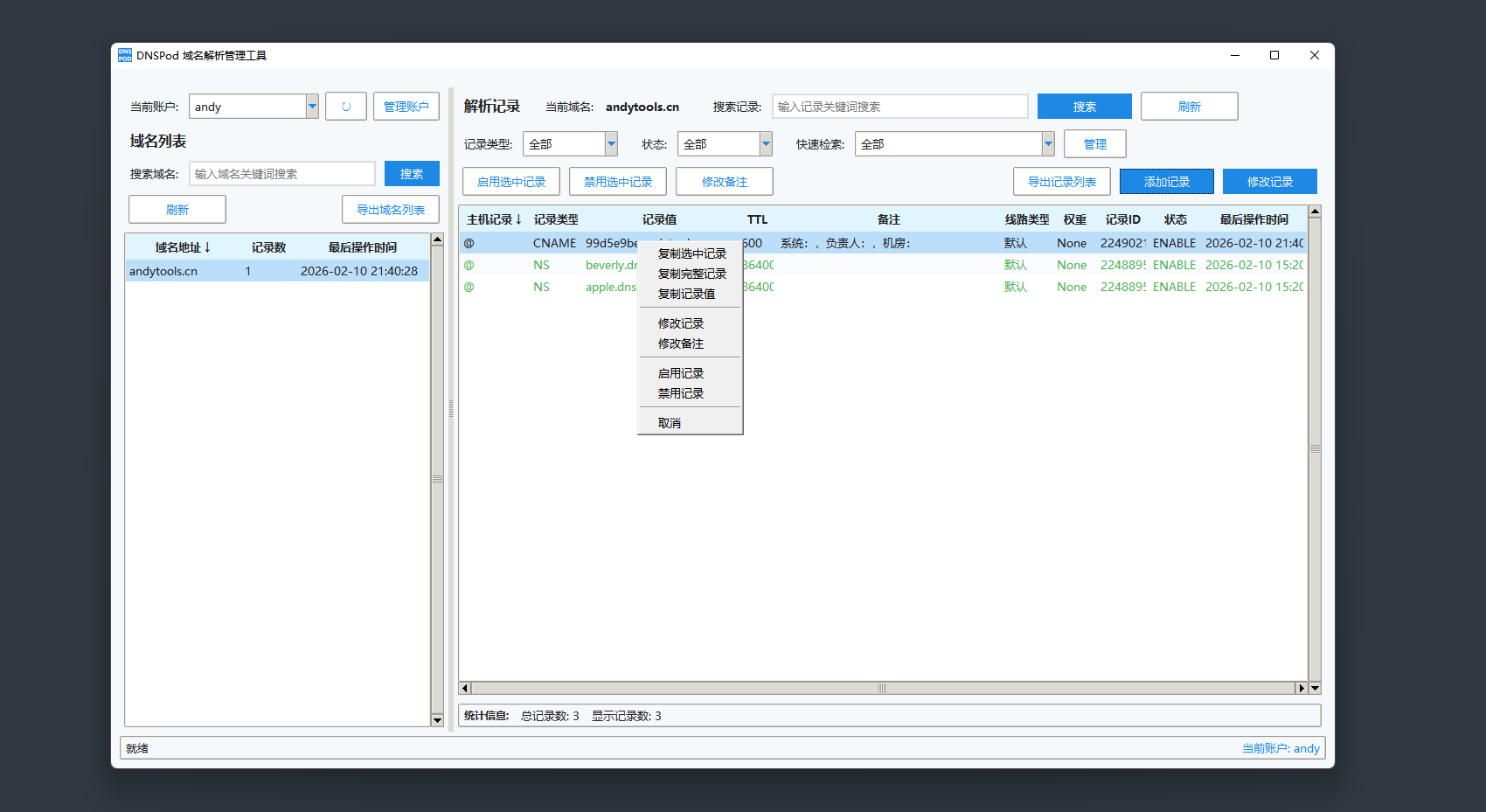The width and height of the screenshot is (1486, 812).
Task: Click the 管理 button next to quick search
Action: click(x=1094, y=143)
